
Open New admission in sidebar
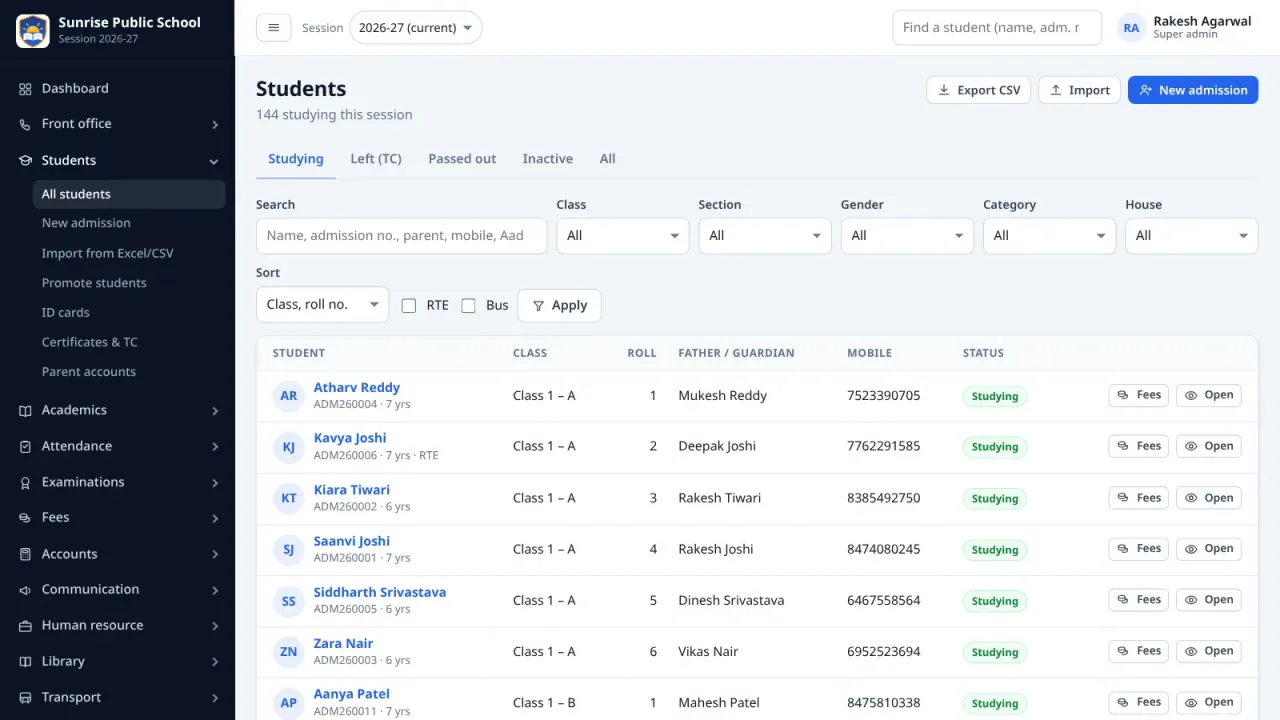click(x=128, y=223)
